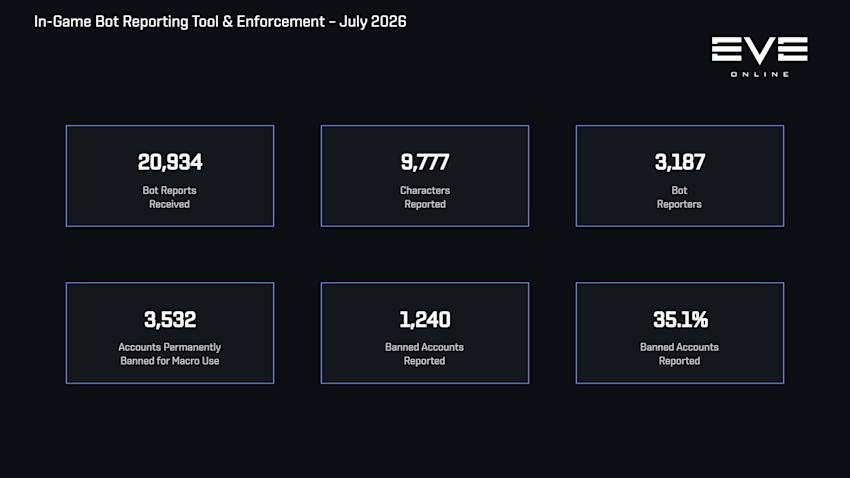Click the 9,777 number
Viewport: 850px width, 478px height.
tap(425, 162)
